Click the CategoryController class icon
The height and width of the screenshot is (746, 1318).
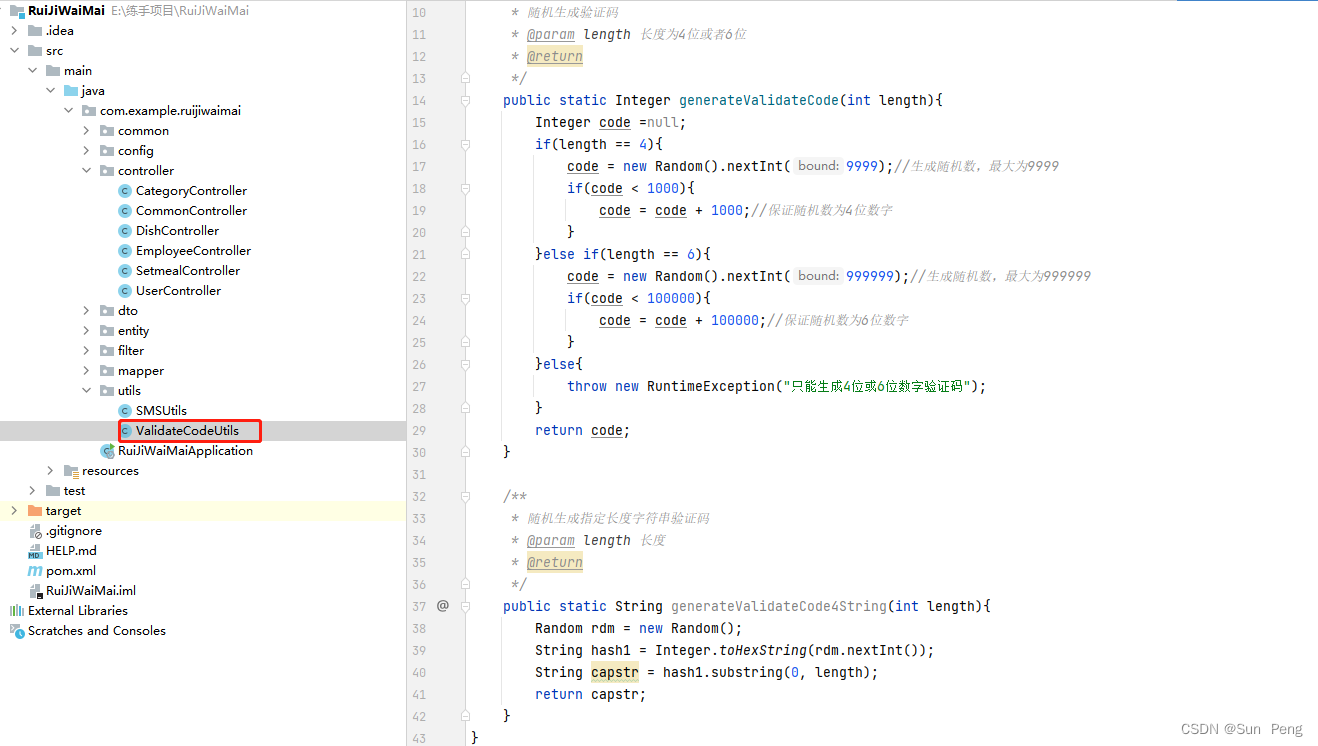click(x=125, y=191)
